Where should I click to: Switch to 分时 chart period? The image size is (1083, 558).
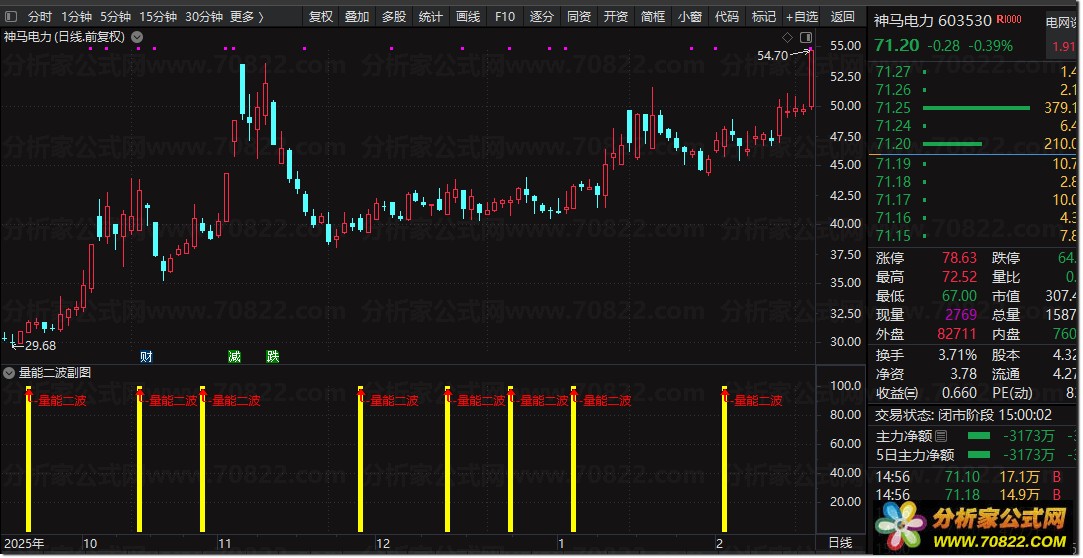pos(39,17)
